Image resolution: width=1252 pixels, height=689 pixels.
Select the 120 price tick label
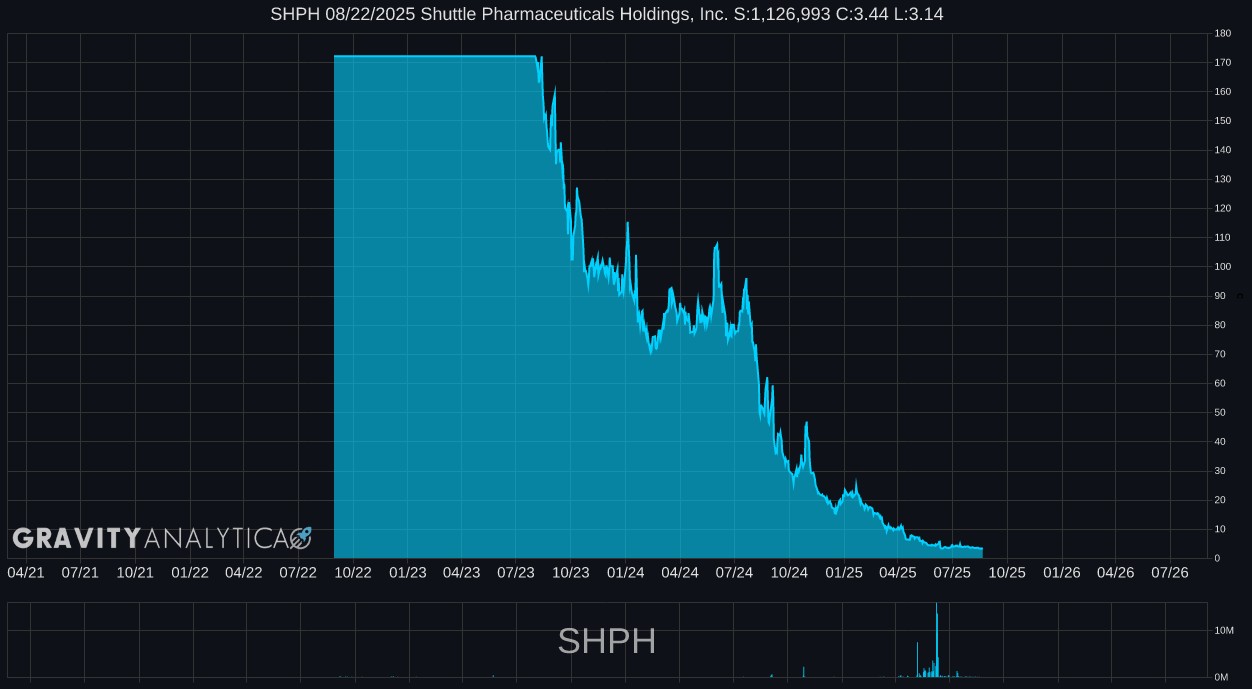click(x=1222, y=209)
